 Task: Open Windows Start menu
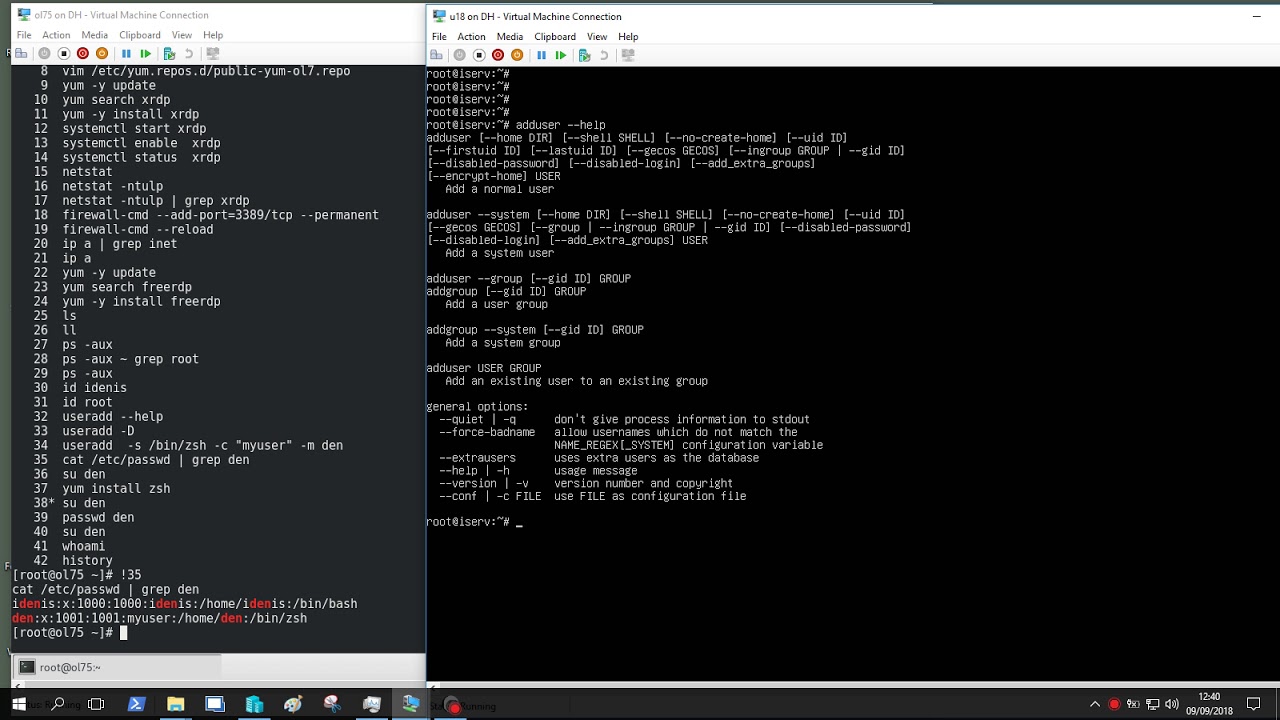tap(18, 705)
